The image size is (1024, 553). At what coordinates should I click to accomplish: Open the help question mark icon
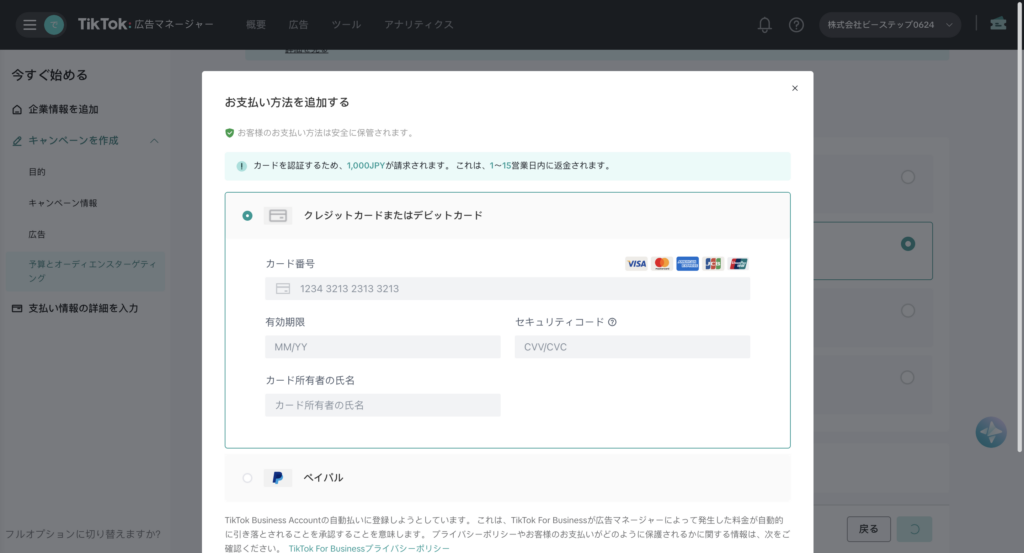[796, 25]
